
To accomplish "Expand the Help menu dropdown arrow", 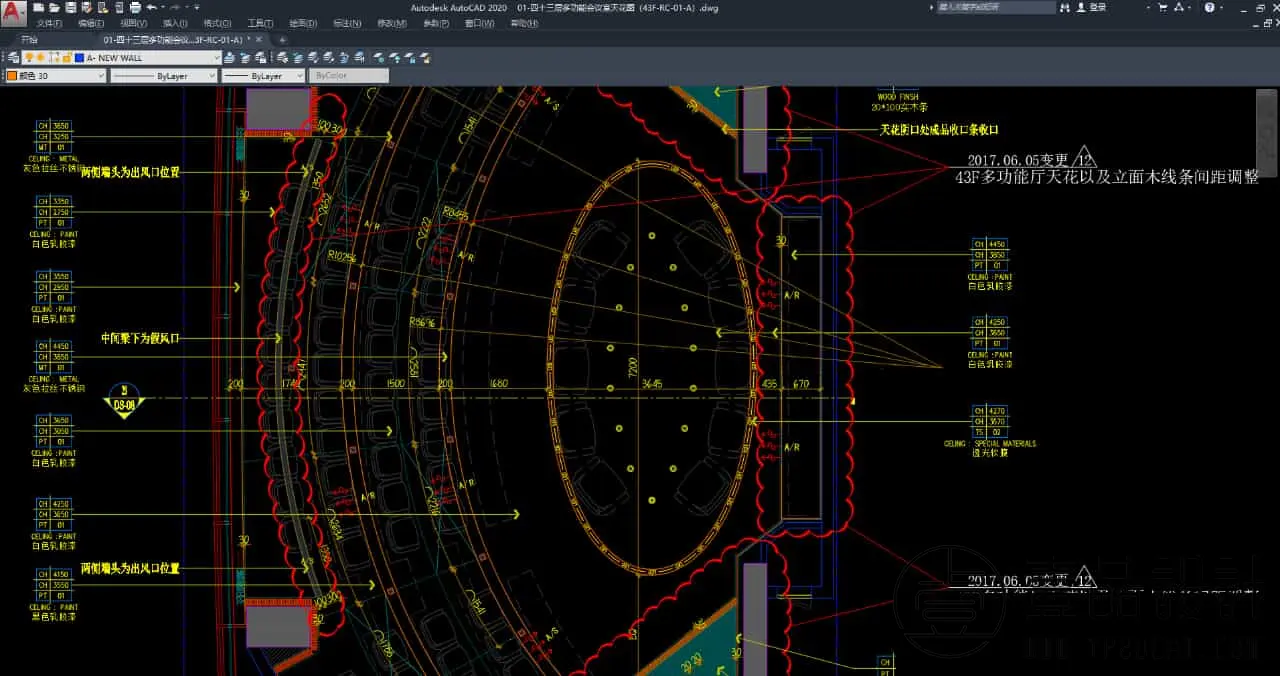I will pyautogui.click(x=1221, y=7).
